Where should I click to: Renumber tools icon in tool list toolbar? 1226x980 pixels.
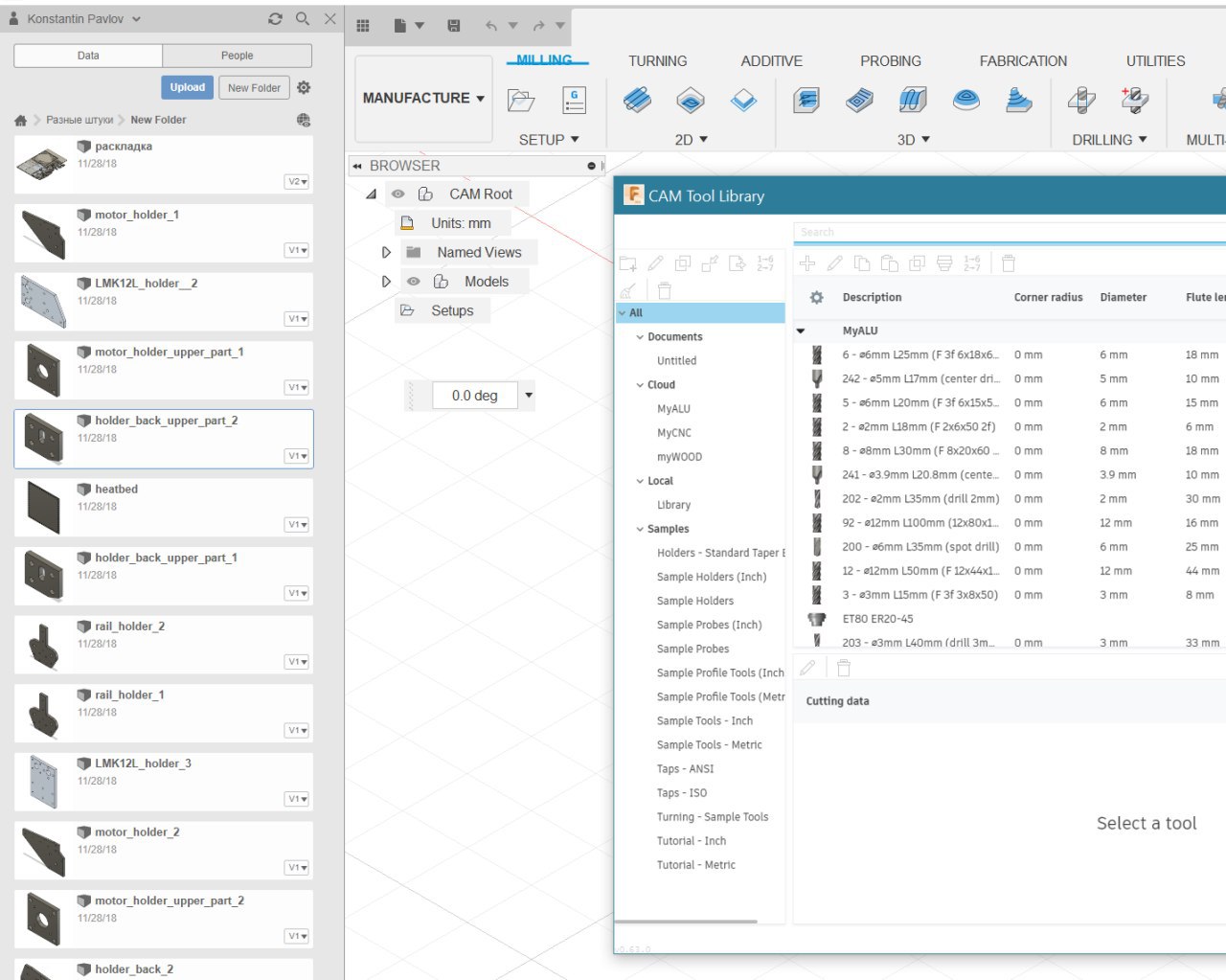coord(972,263)
